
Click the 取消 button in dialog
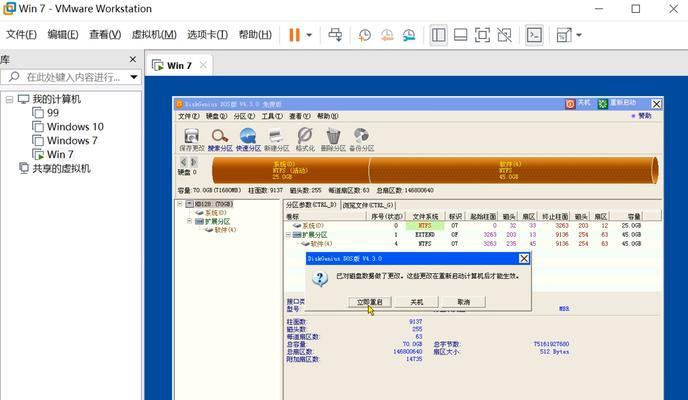pyautogui.click(x=463, y=302)
